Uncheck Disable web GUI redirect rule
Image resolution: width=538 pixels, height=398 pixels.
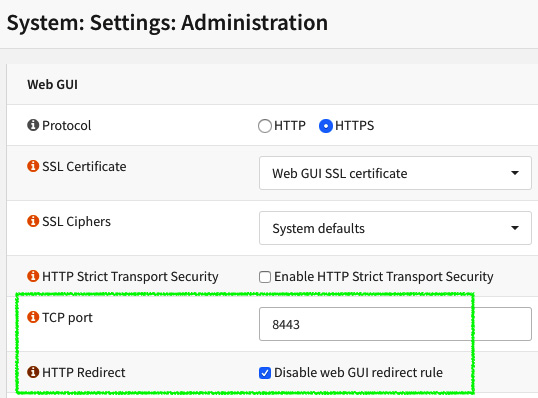[265, 373]
